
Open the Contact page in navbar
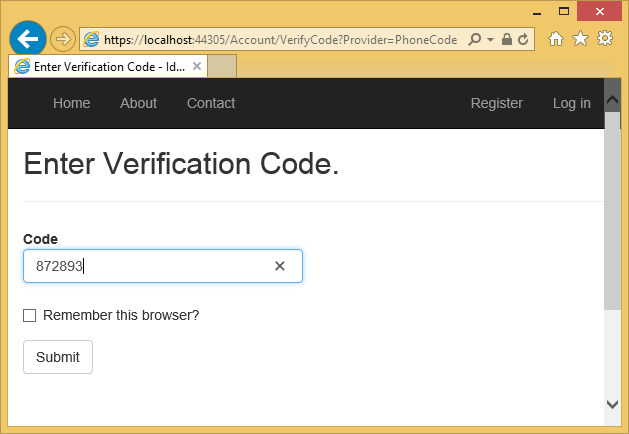[x=211, y=103]
